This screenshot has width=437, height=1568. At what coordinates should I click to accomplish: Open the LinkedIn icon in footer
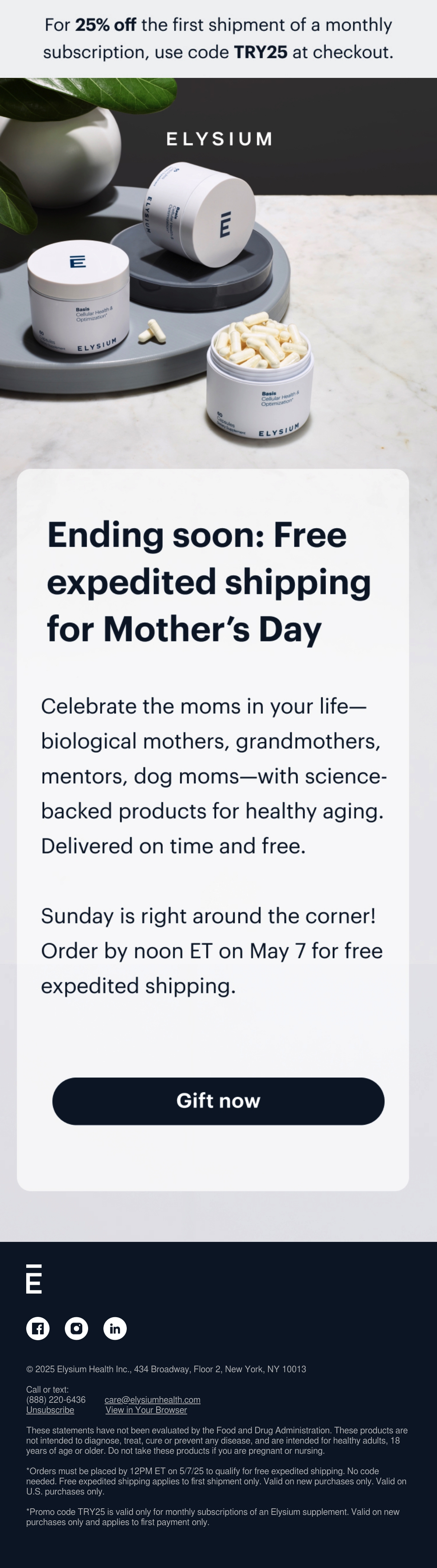point(115,1328)
